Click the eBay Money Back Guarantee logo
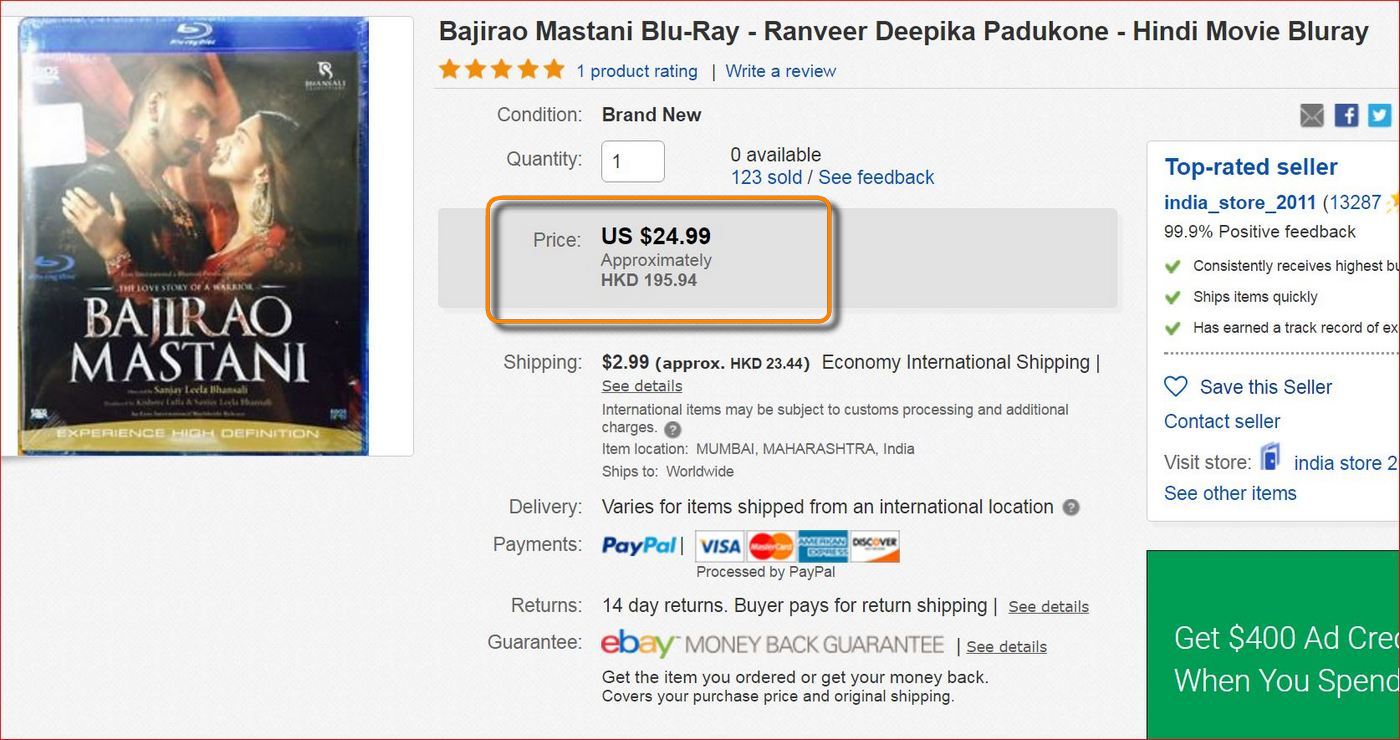The width and height of the screenshot is (1400, 740). pyautogui.click(x=772, y=644)
